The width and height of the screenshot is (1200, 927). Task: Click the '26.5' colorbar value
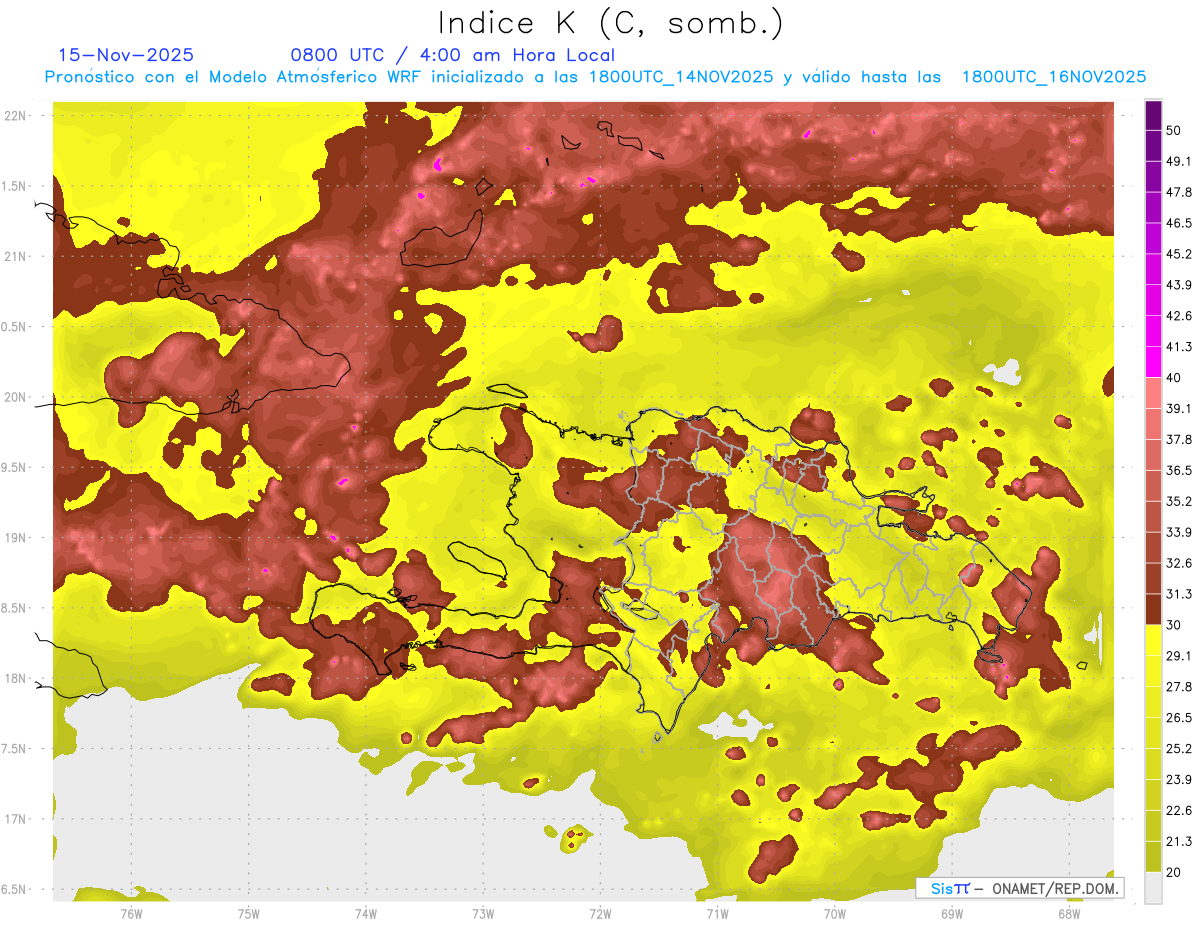pyautogui.click(x=1179, y=718)
